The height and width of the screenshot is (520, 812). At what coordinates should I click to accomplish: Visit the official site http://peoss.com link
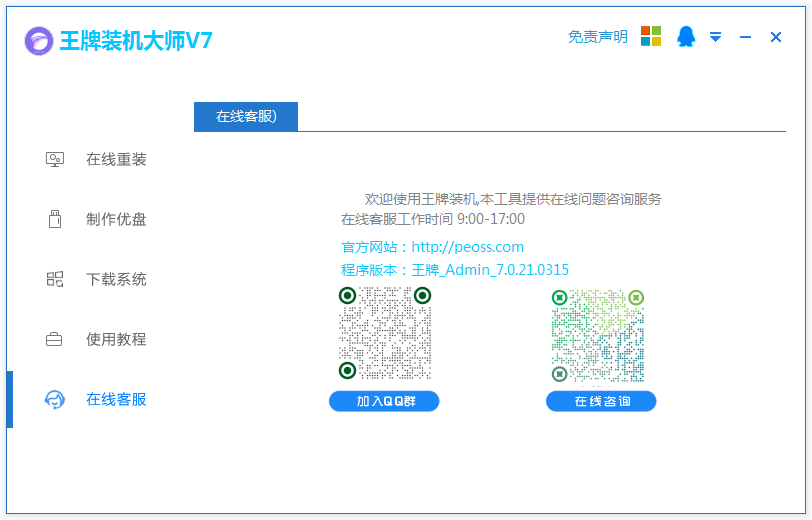pos(467,247)
